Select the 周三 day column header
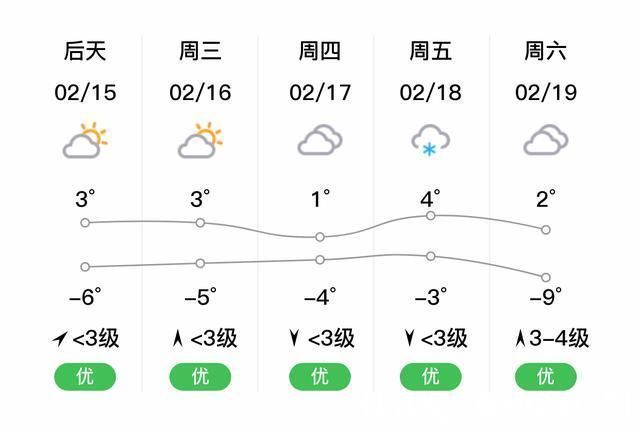 [200, 51]
